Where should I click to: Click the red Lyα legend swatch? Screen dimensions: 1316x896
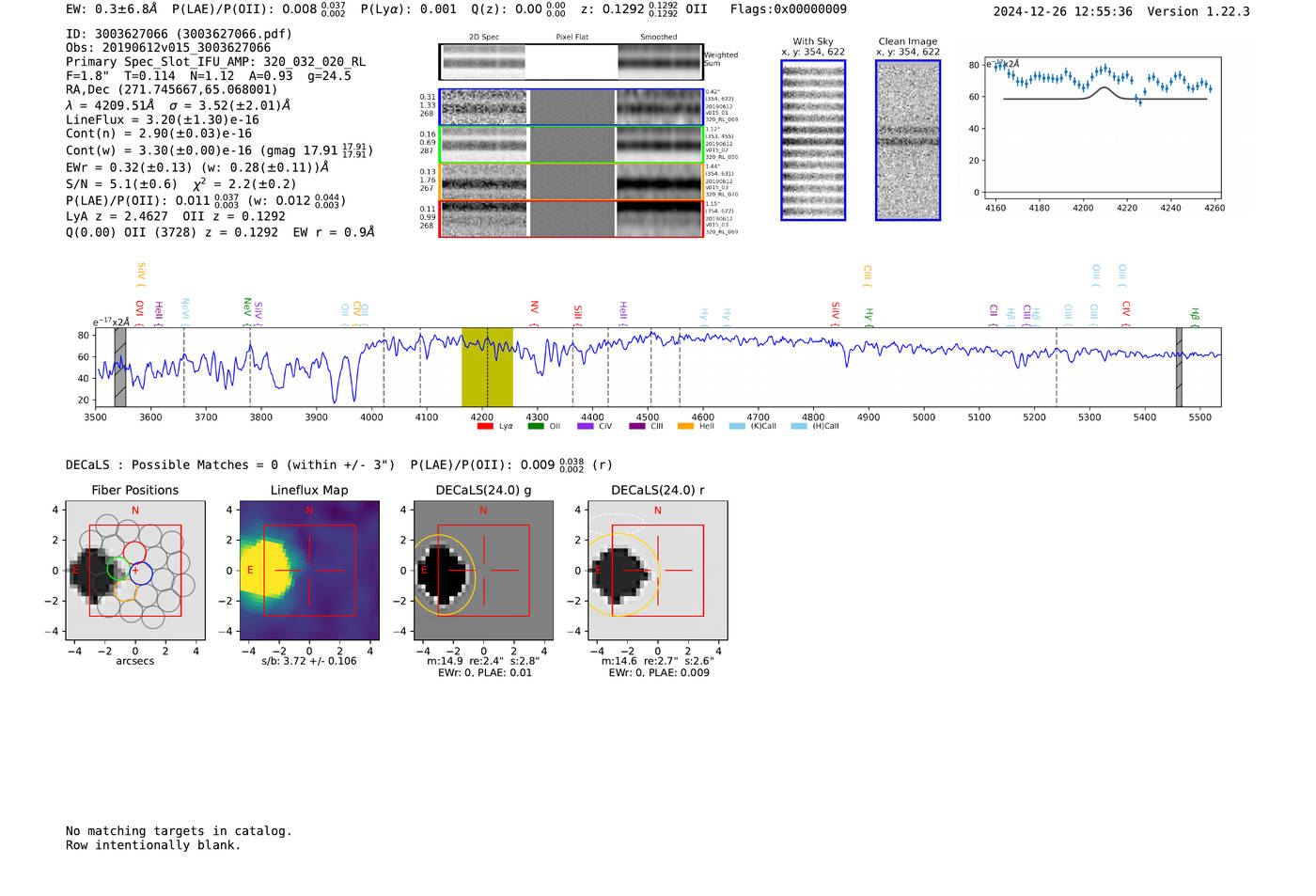[485, 426]
